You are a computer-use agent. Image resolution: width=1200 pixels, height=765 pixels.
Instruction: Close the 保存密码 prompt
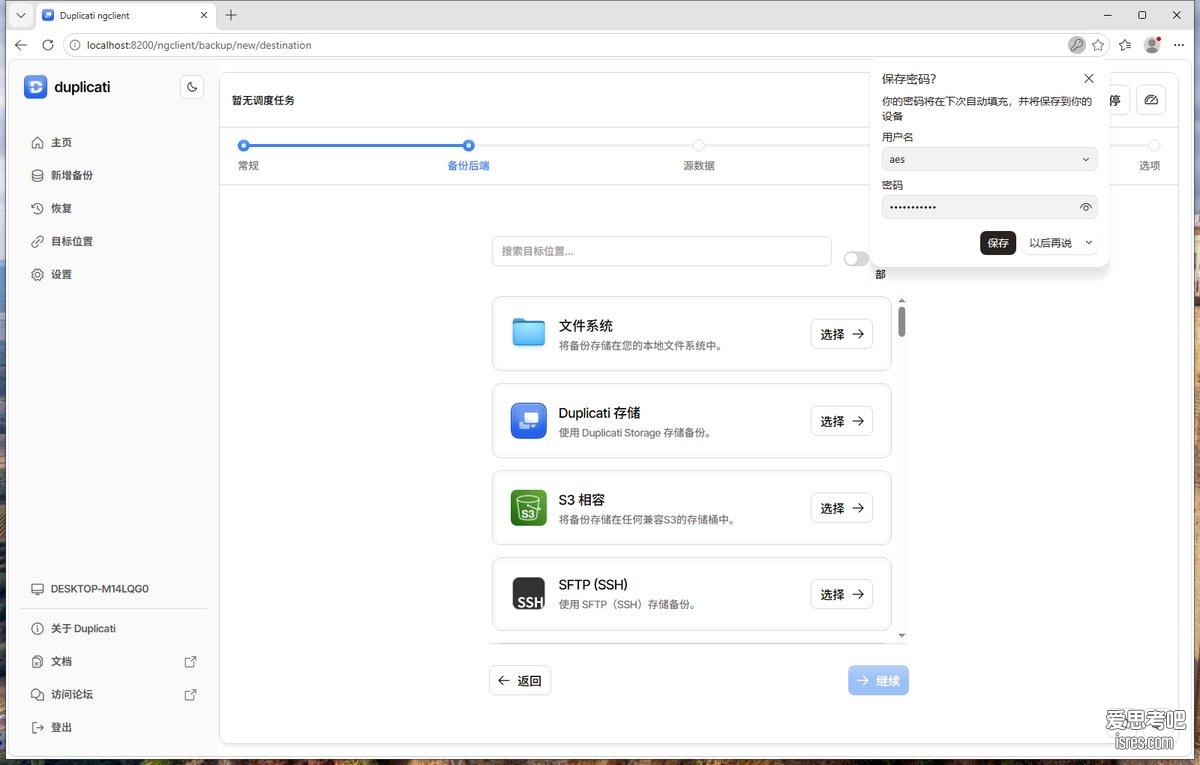click(x=1089, y=79)
